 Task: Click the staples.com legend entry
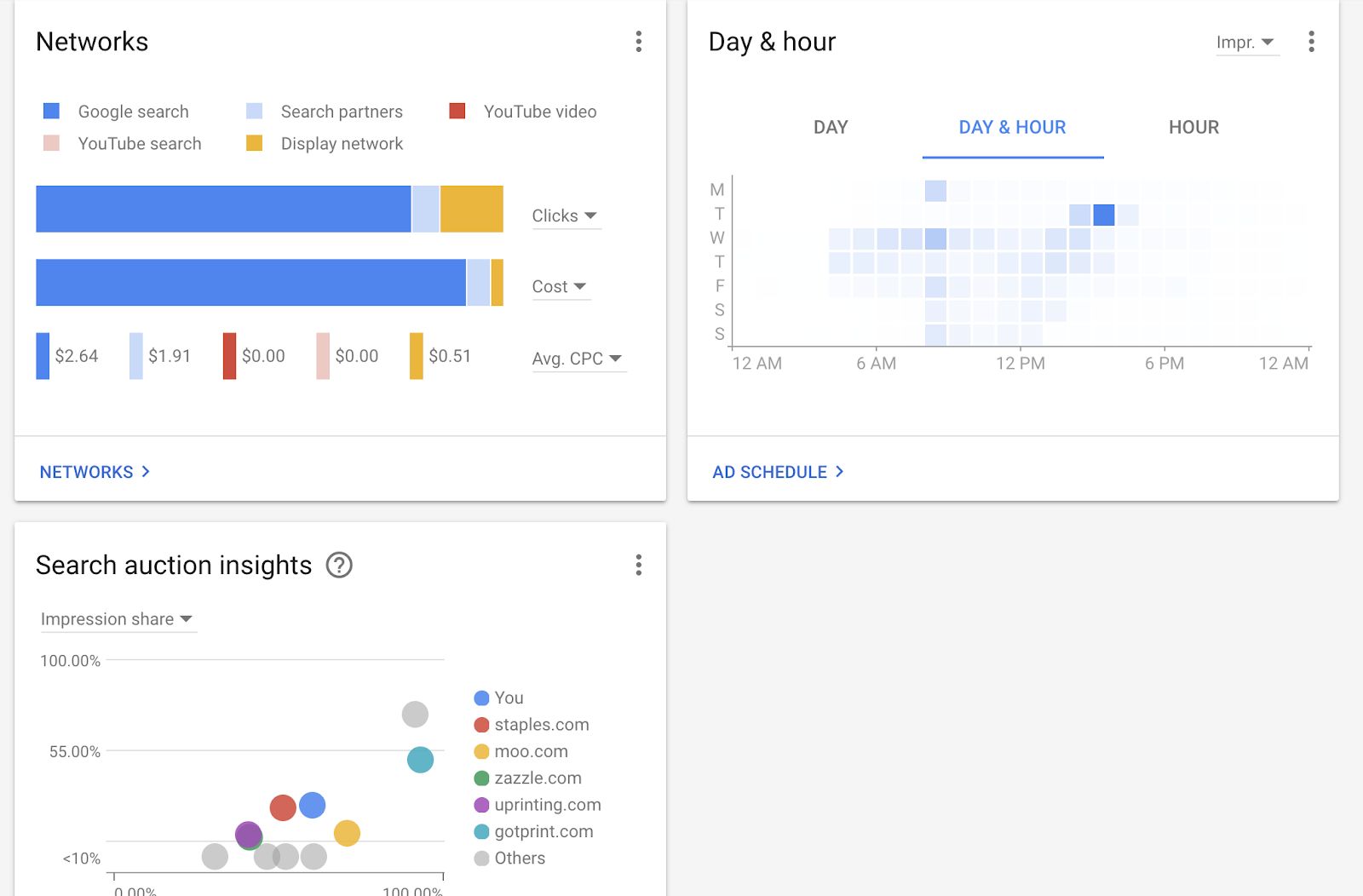pyautogui.click(x=532, y=725)
